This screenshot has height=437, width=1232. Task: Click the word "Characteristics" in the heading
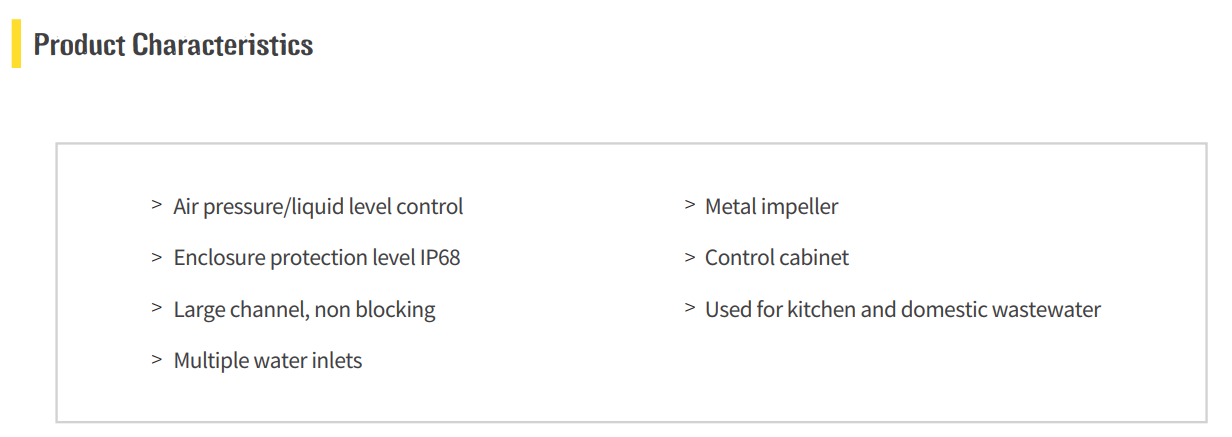[222, 45]
